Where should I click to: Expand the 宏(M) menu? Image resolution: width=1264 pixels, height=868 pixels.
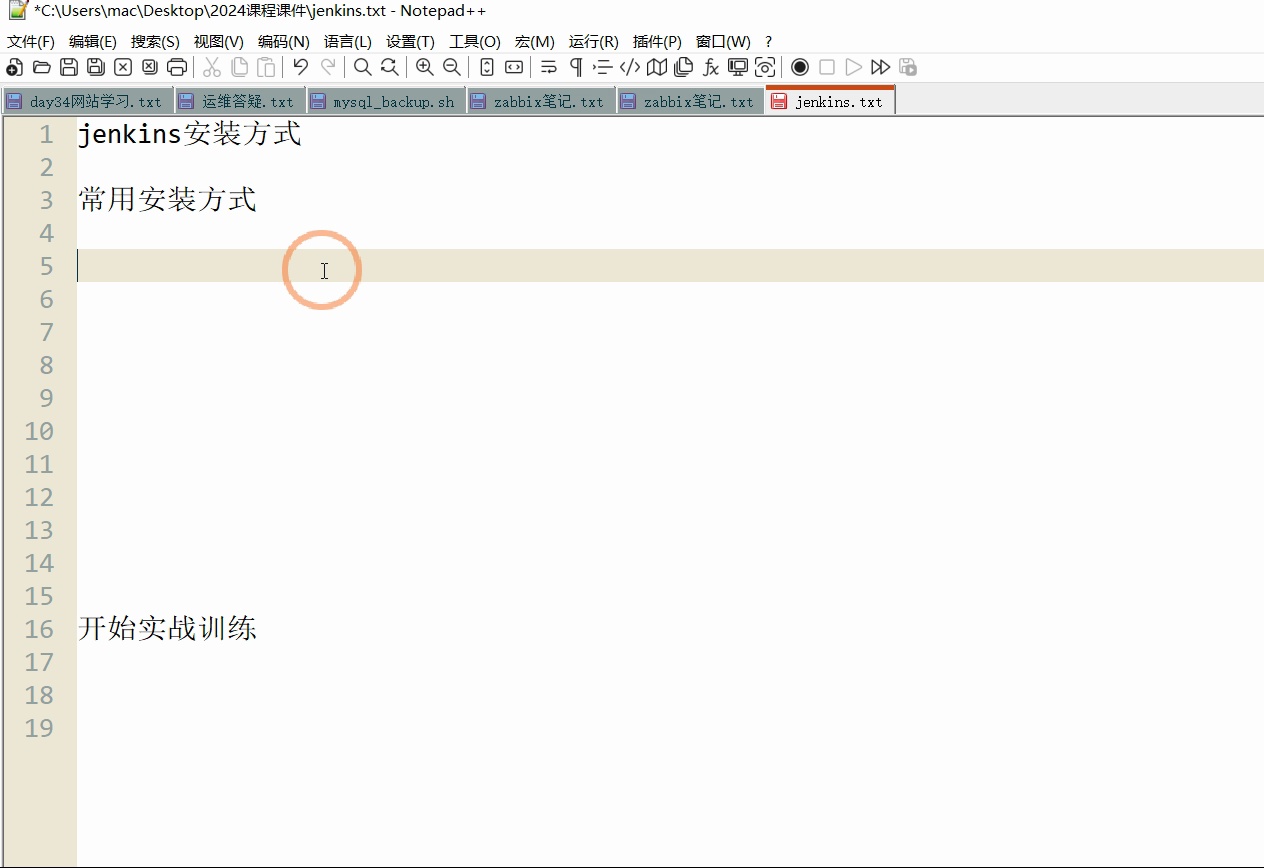pos(534,41)
